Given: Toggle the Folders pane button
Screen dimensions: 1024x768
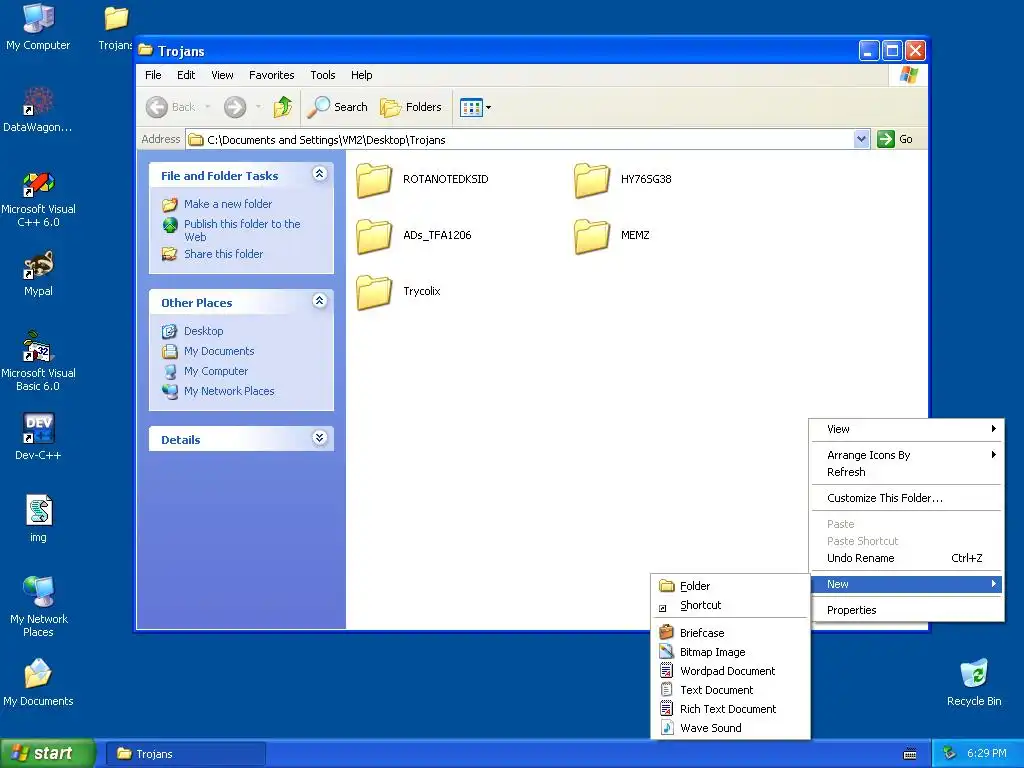Looking at the screenshot, I should pyautogui.click(x=411, y=106).
